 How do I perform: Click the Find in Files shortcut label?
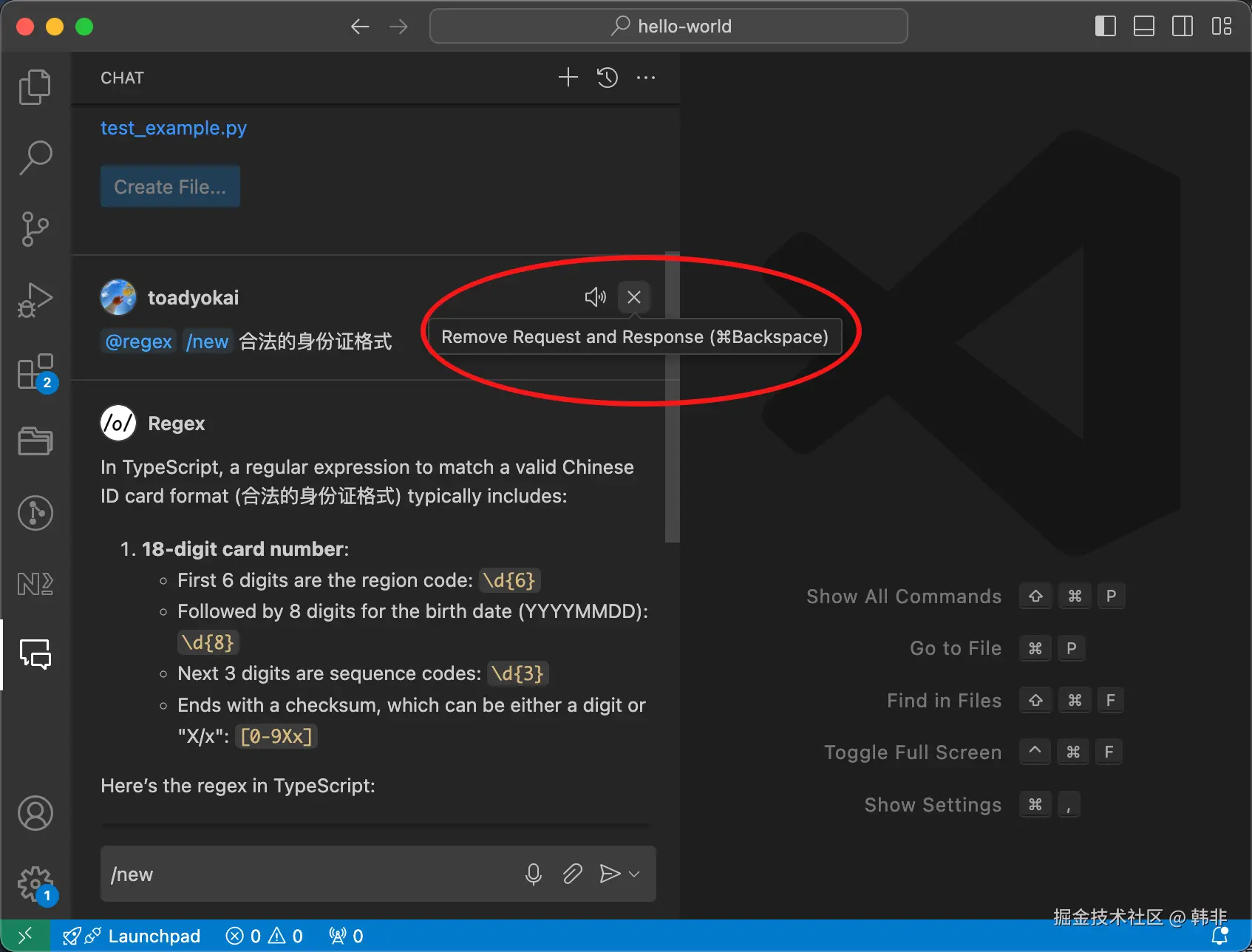pos(945,701)
